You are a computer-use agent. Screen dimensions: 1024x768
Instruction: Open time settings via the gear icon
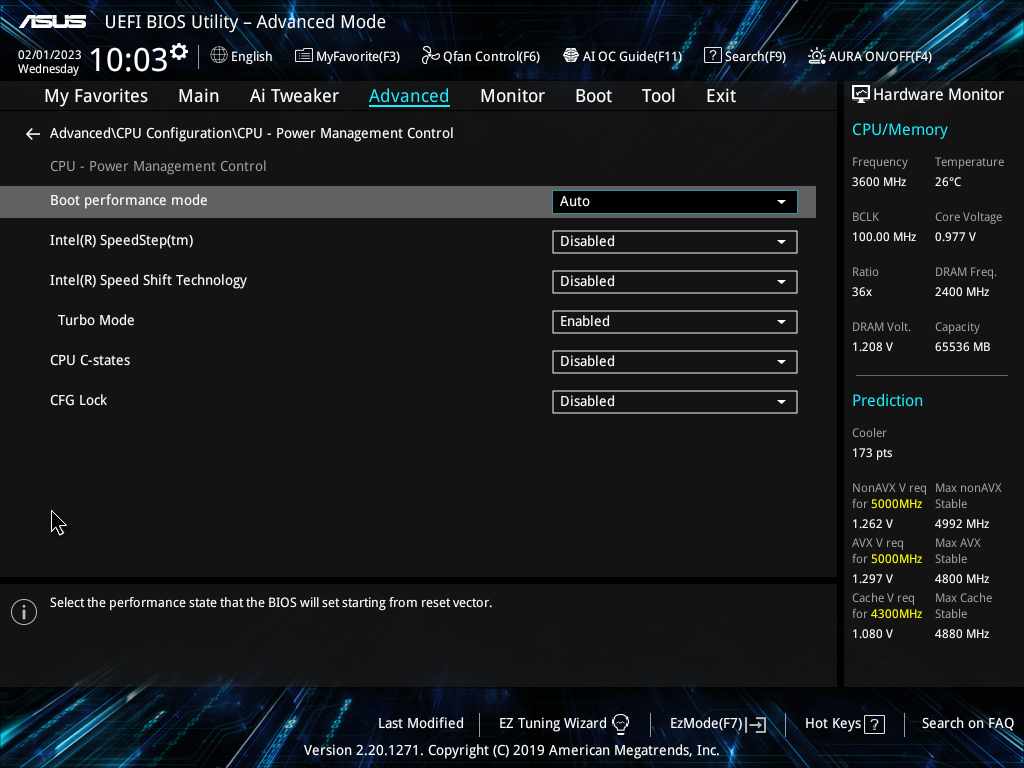click(x=179, y=52)
